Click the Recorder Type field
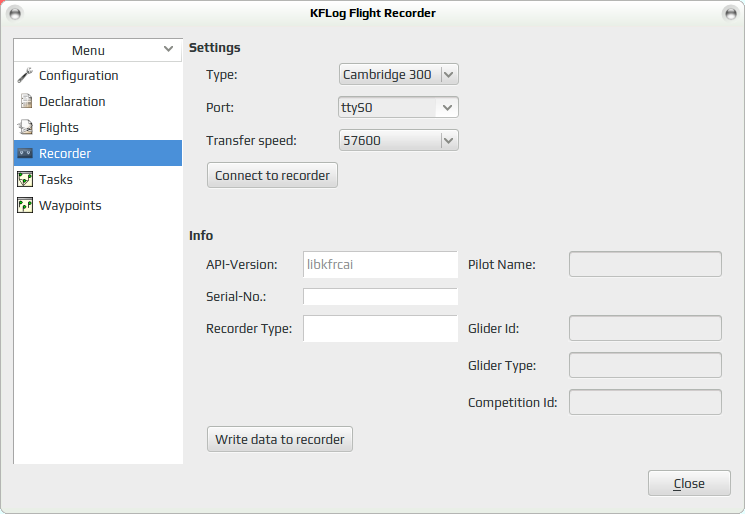The height and width of the screenshot is (514, 745). pyautogui.click(x=381, y=328)
